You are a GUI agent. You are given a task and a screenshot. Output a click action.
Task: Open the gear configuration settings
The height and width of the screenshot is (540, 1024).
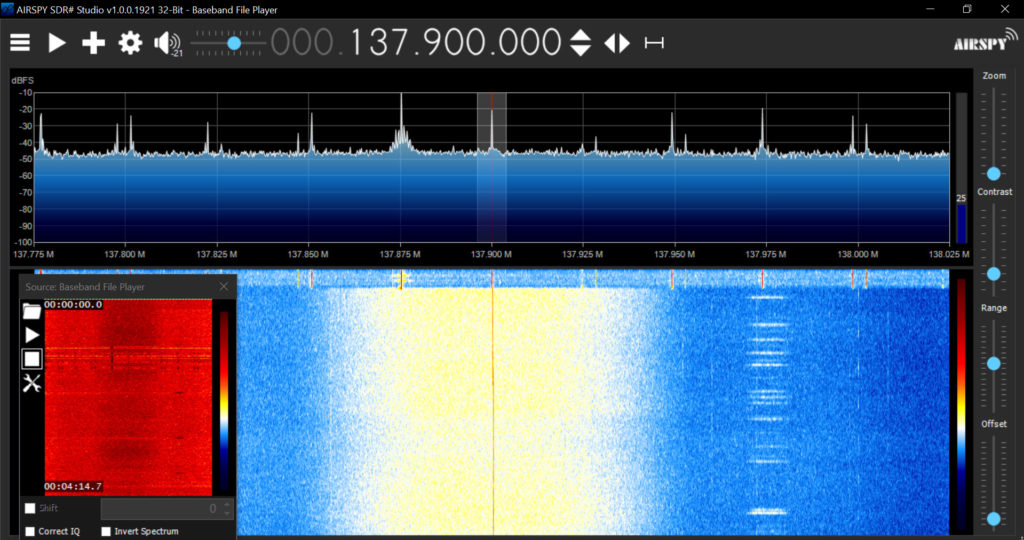click(x=130, y=43)
